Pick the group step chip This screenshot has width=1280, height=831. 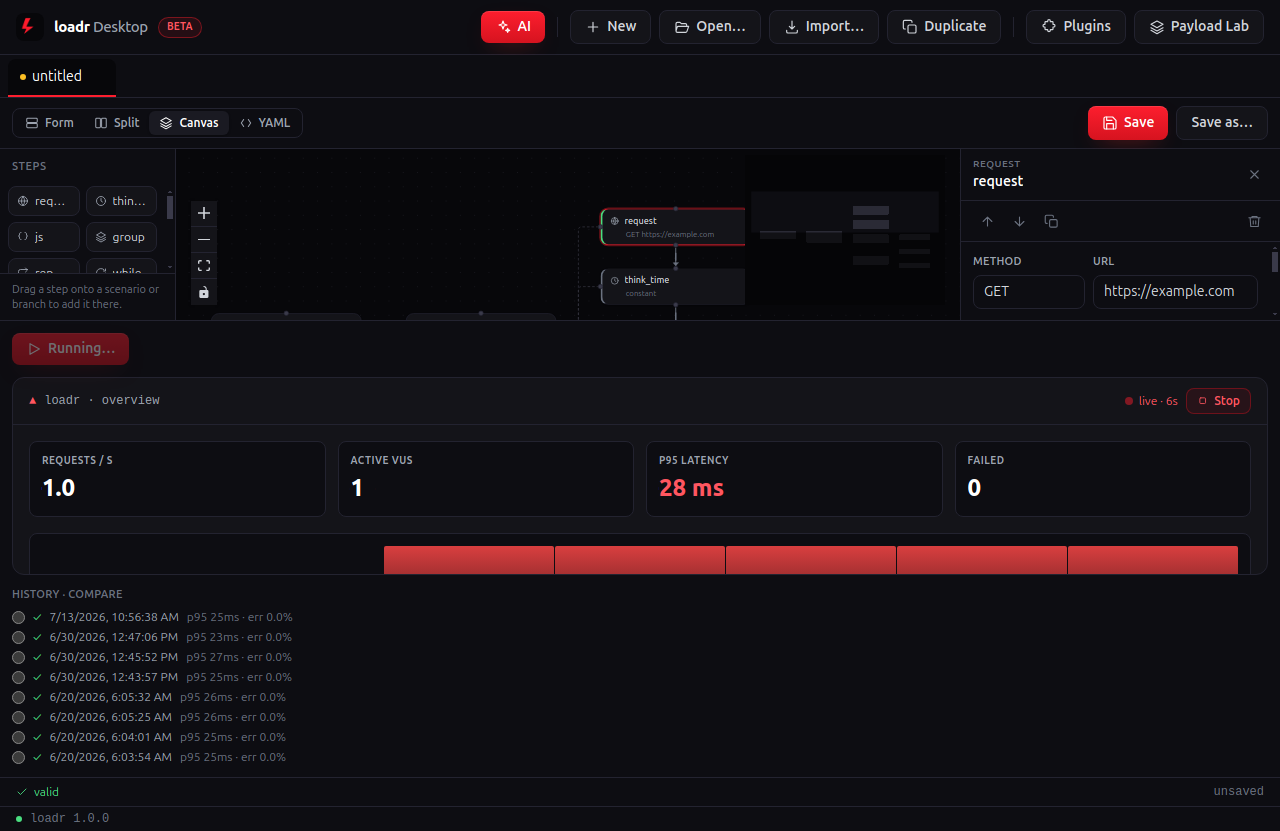coord(121,237)
